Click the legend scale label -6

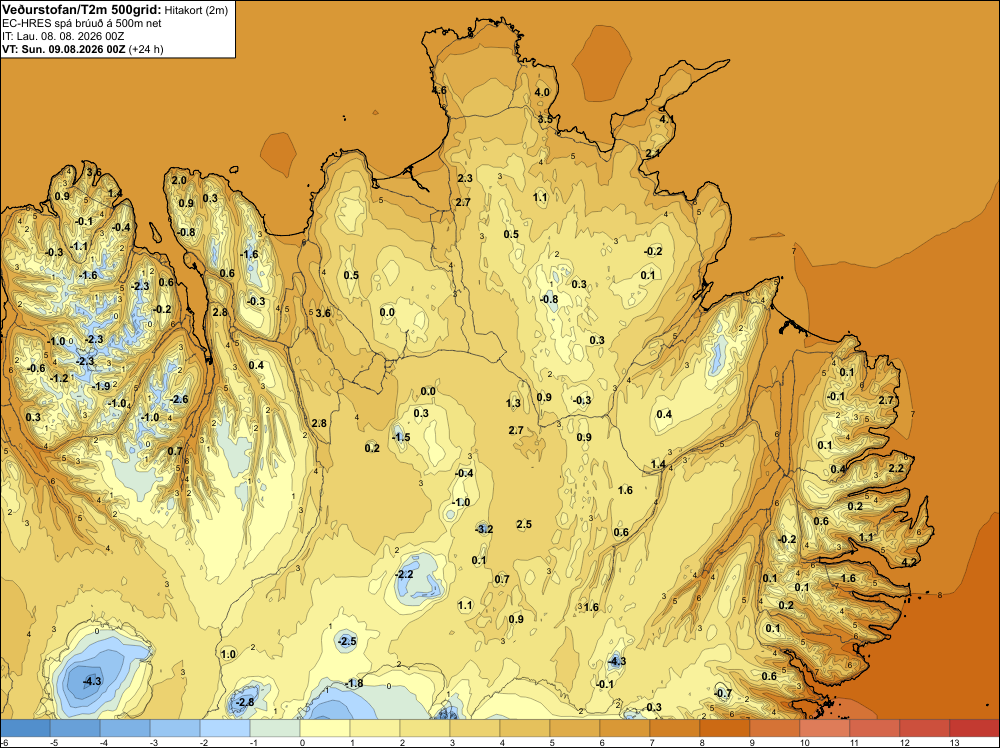[5, 742]
